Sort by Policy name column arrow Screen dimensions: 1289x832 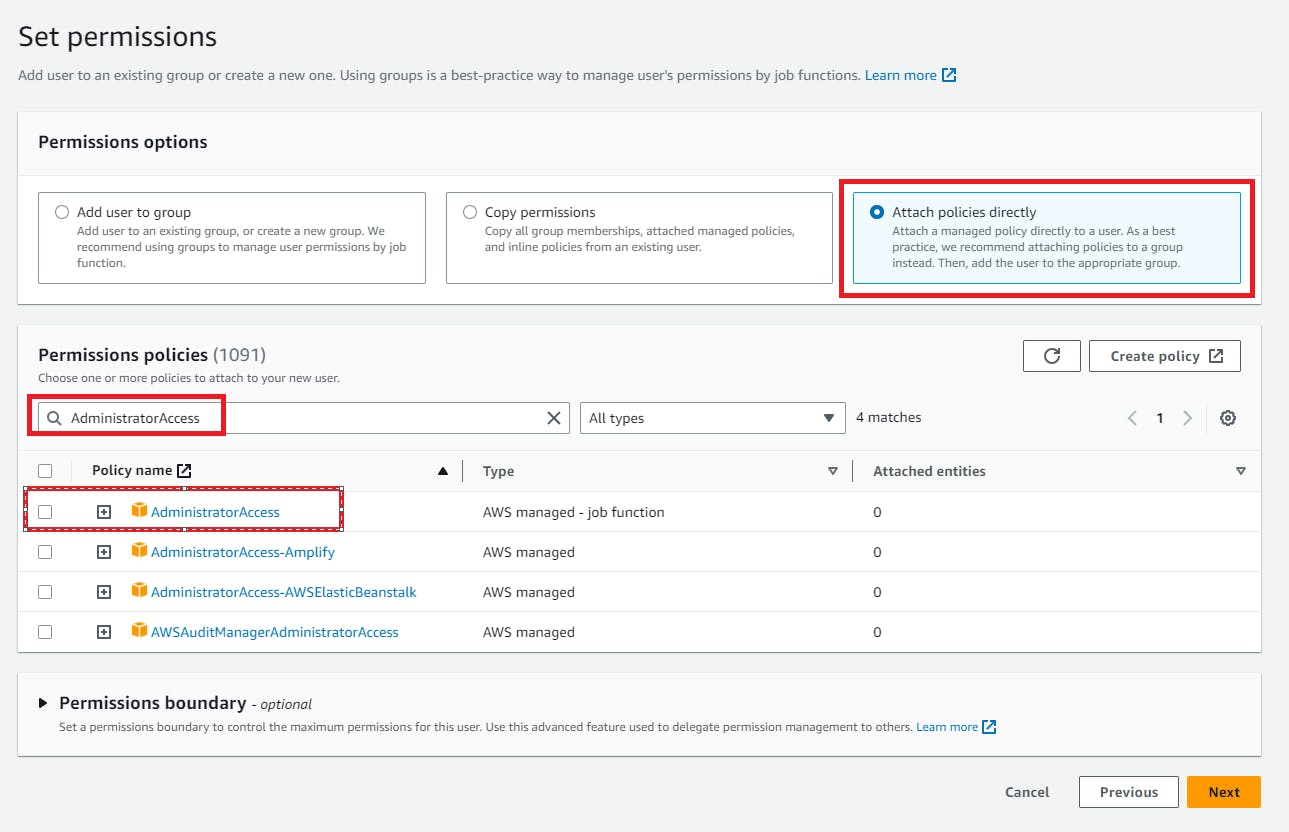pos(442,471)
